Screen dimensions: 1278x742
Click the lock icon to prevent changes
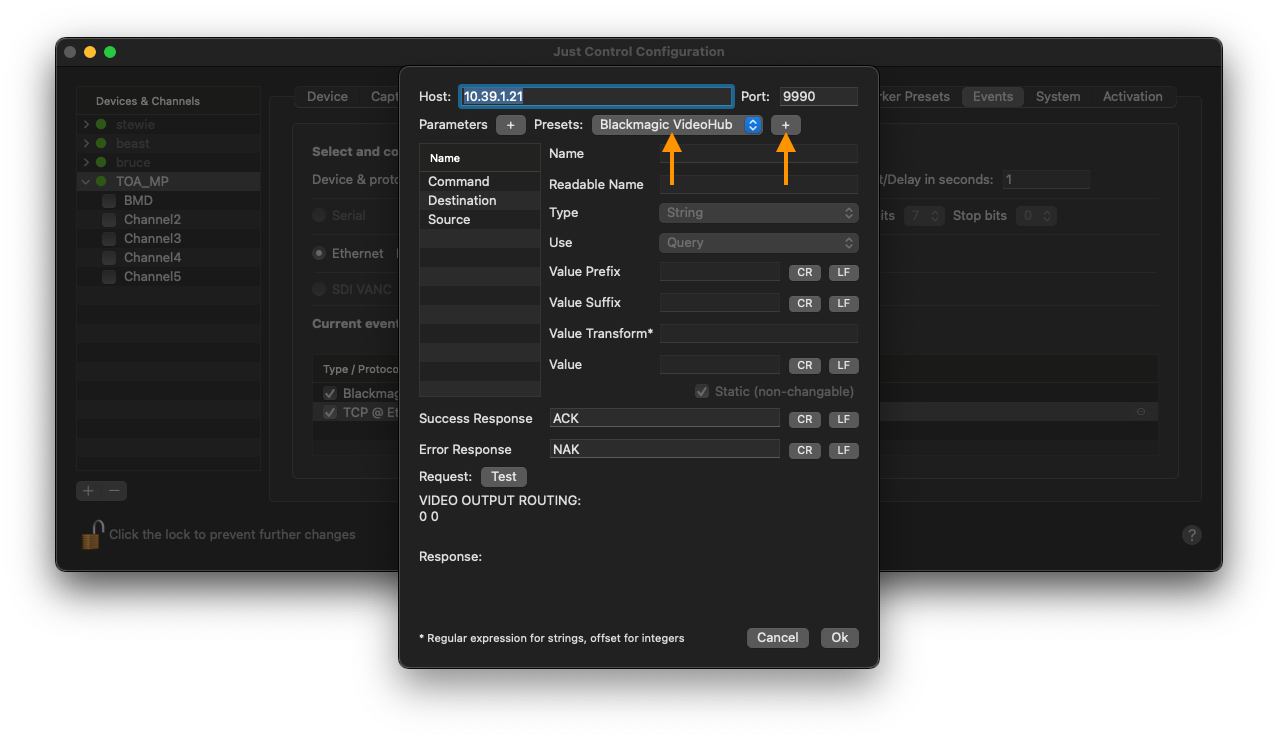pos(92,534)
